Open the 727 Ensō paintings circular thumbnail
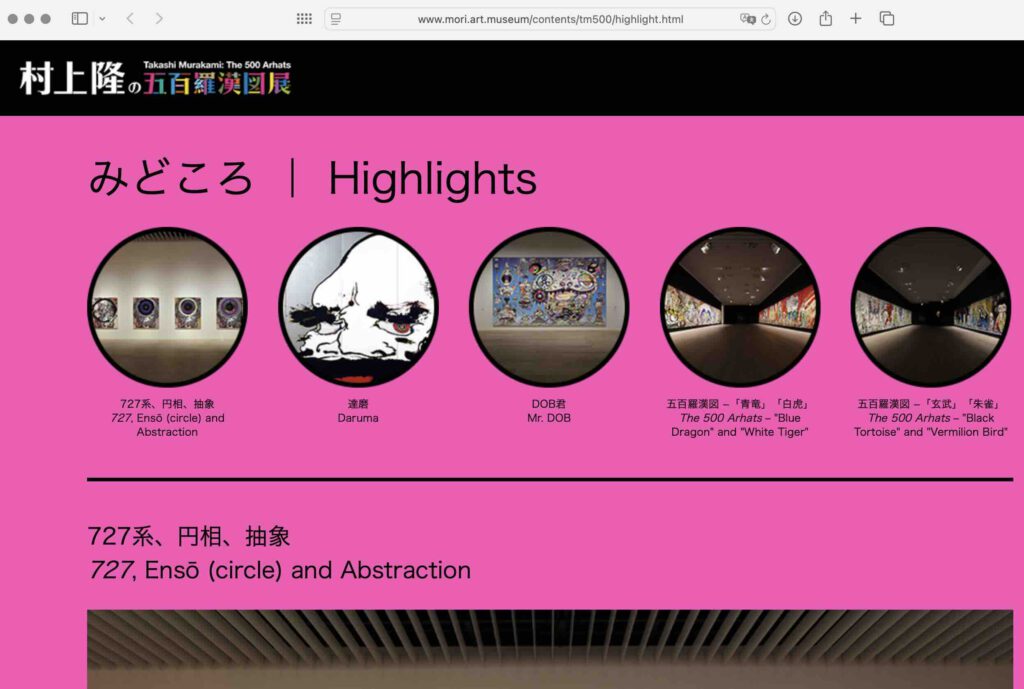This screenshot has height=689, width=1024. [x=167, y=307]
